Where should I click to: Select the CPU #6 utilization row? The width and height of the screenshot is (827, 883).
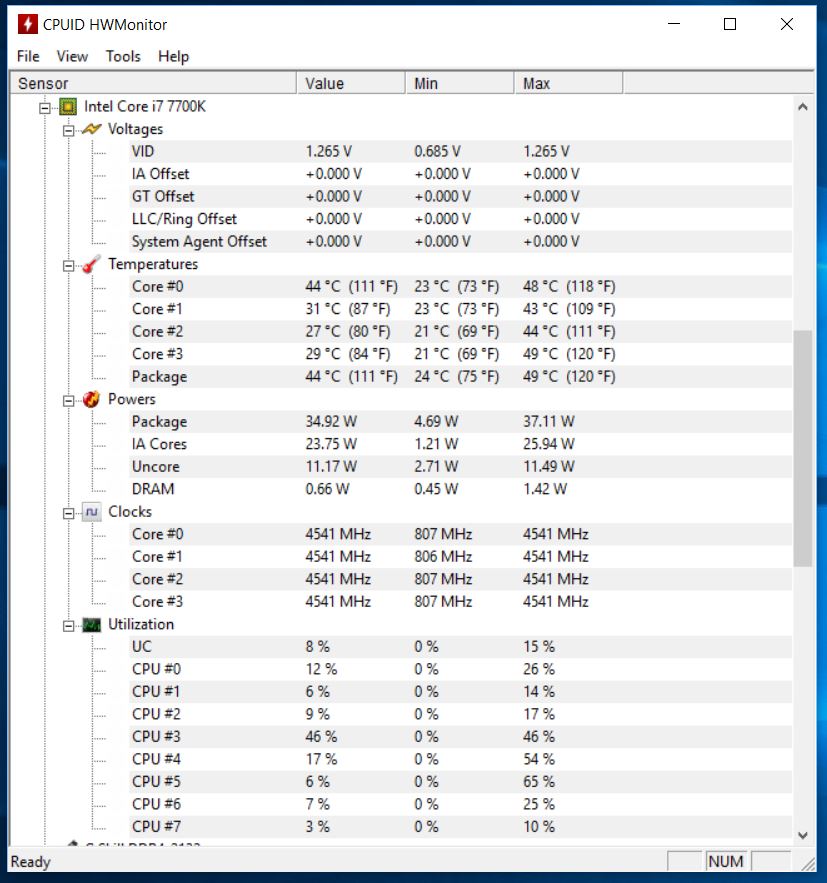(x=460, y=805)
